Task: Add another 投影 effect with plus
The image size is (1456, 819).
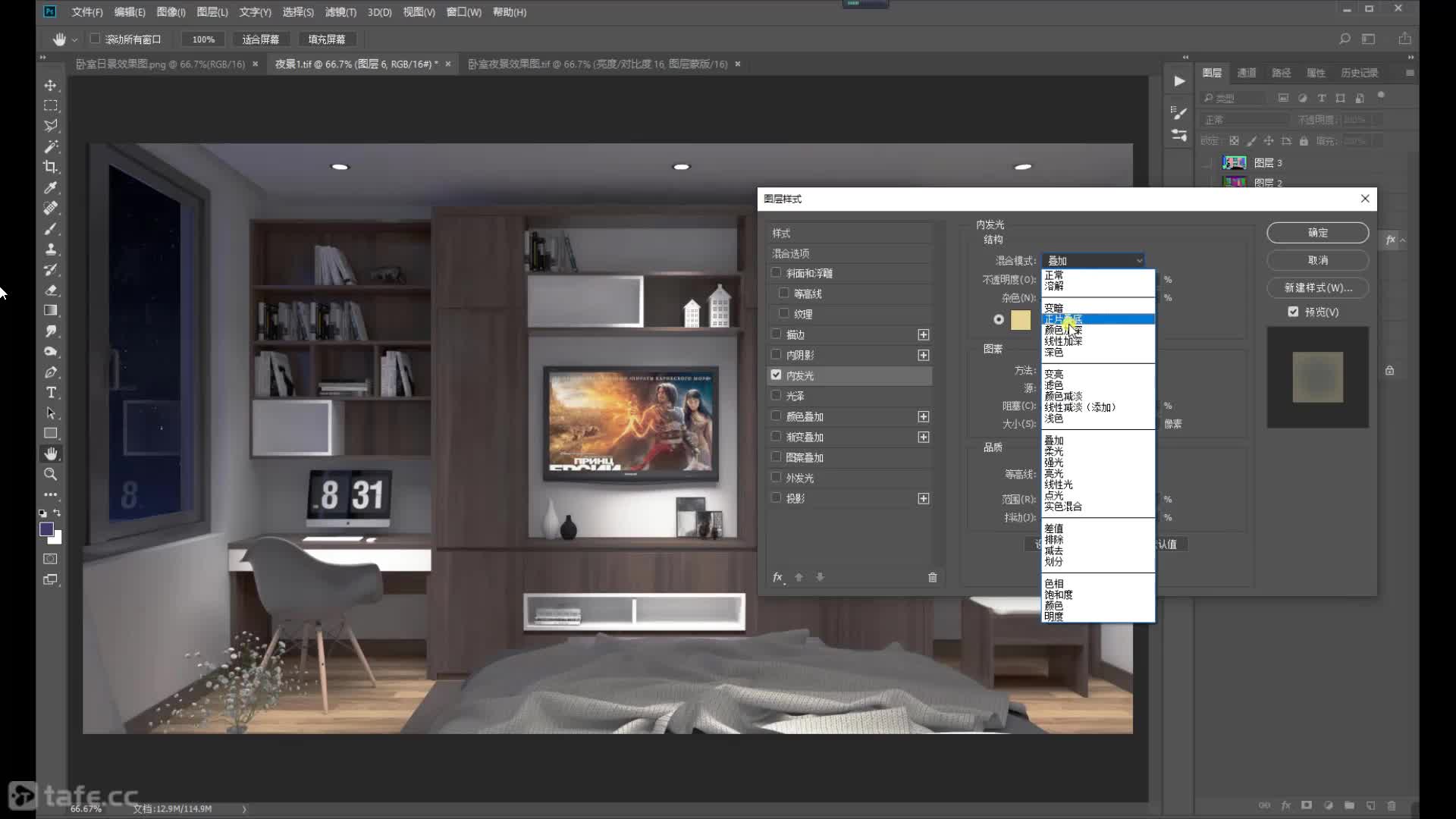Action: click(924, 498)
